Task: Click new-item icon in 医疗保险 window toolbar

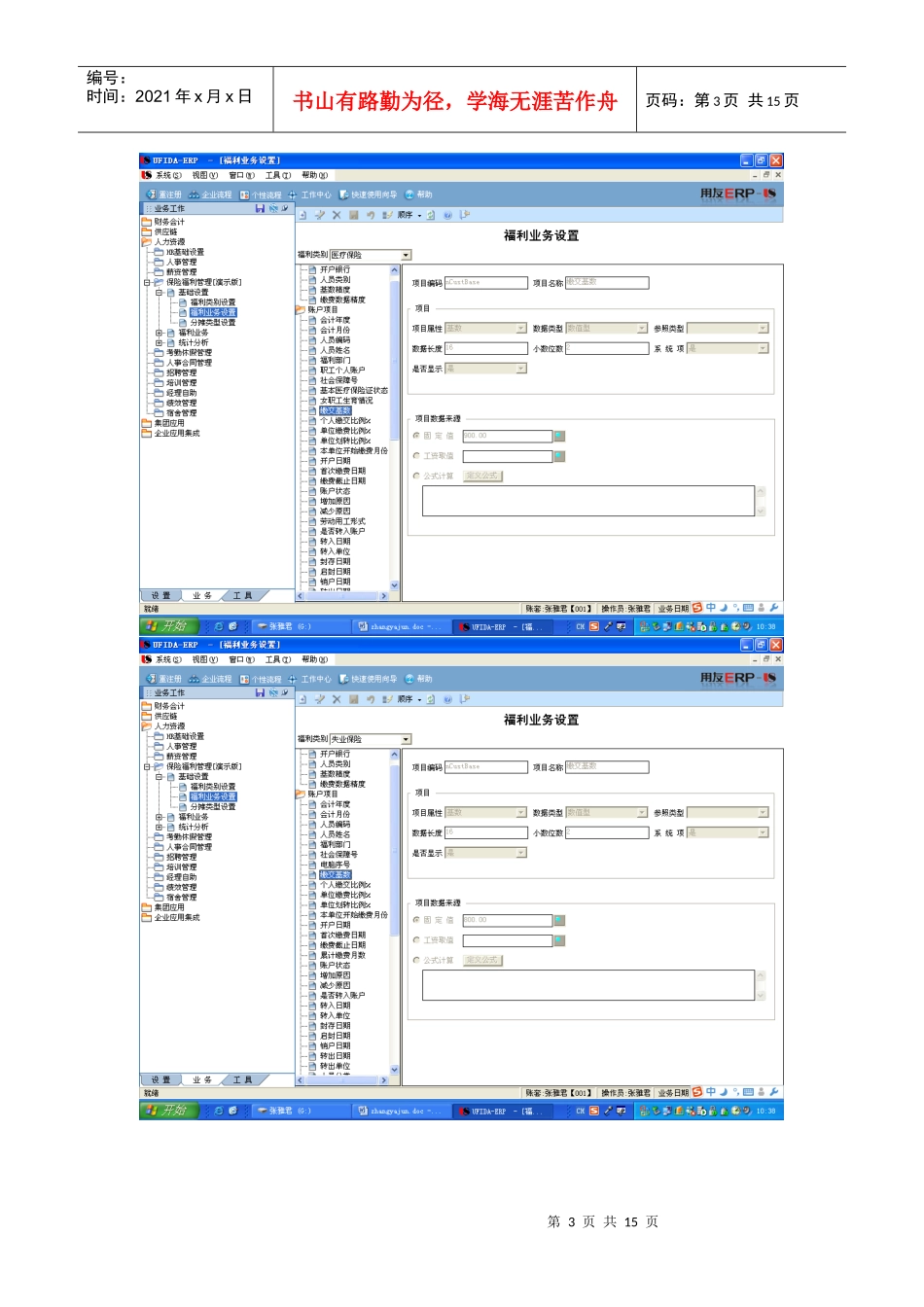Action: pyautogui.click(x=302, y=215)
